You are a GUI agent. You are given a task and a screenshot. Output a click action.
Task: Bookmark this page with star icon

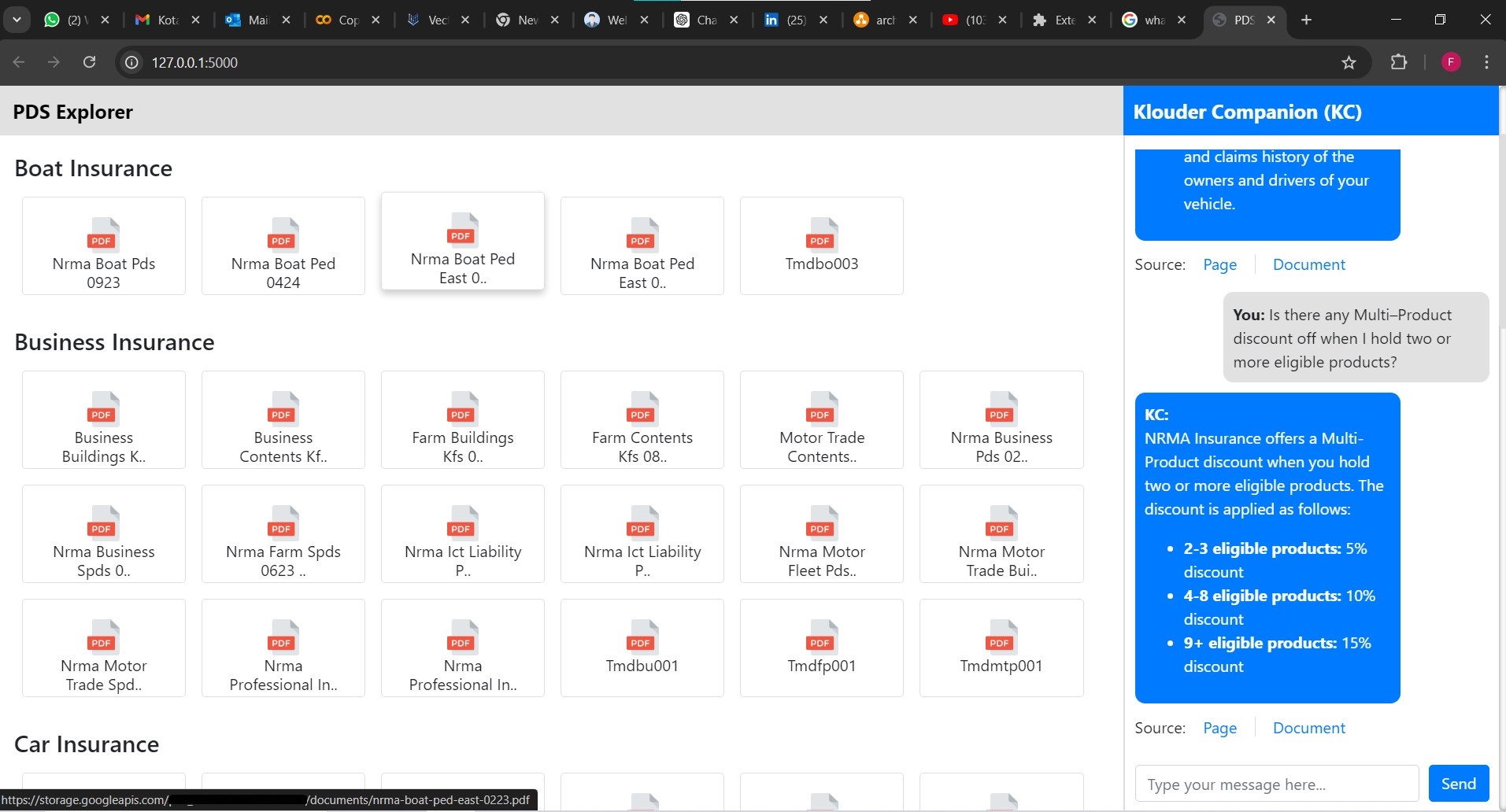[x=1349, y=62]
